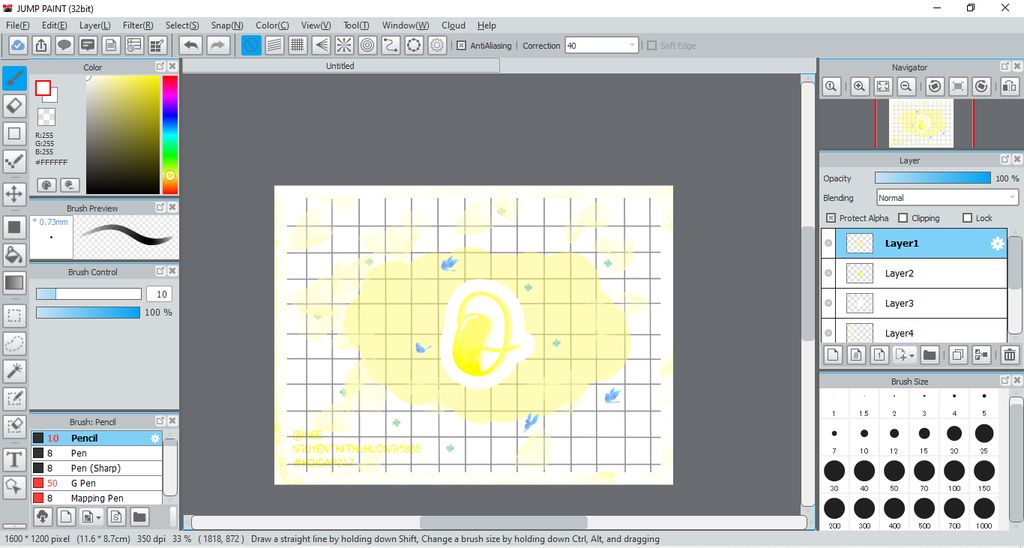This screenshot has height=548, width=1024.
Task: Select the Lasso tool
Action: 14,343
